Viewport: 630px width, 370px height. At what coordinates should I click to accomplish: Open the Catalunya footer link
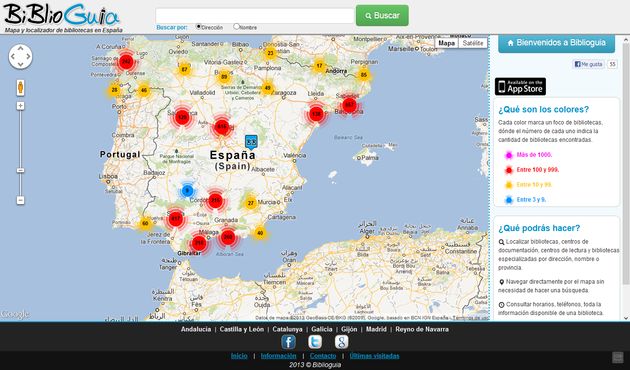287,329
